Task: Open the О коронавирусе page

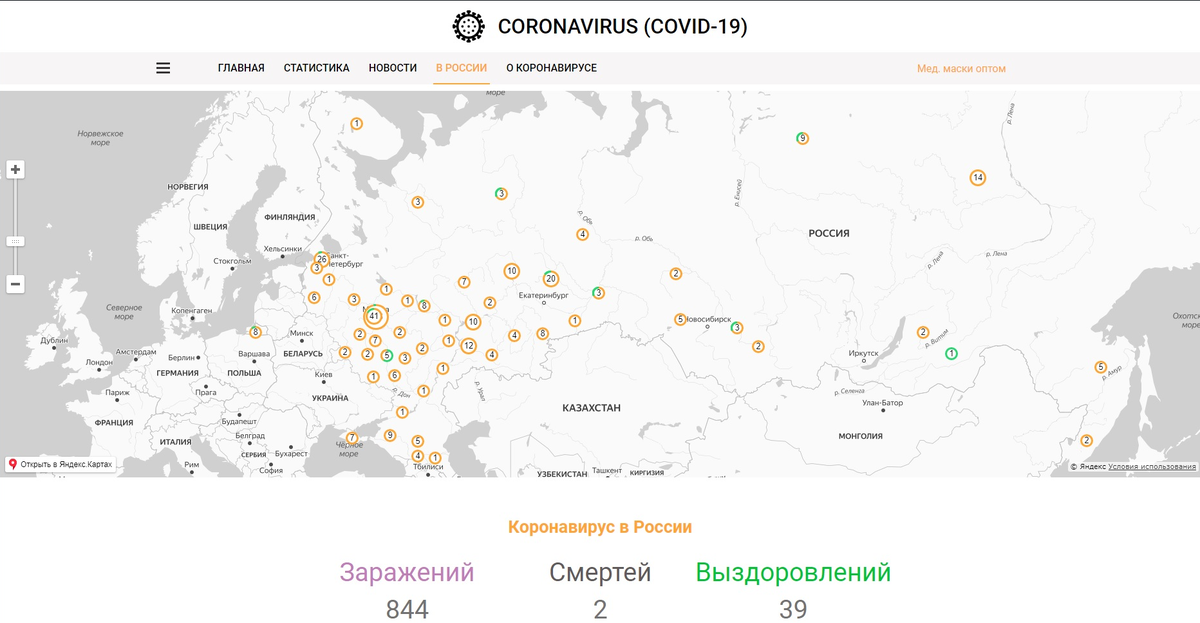Action: pyautogui.click(x=551, y=68)
